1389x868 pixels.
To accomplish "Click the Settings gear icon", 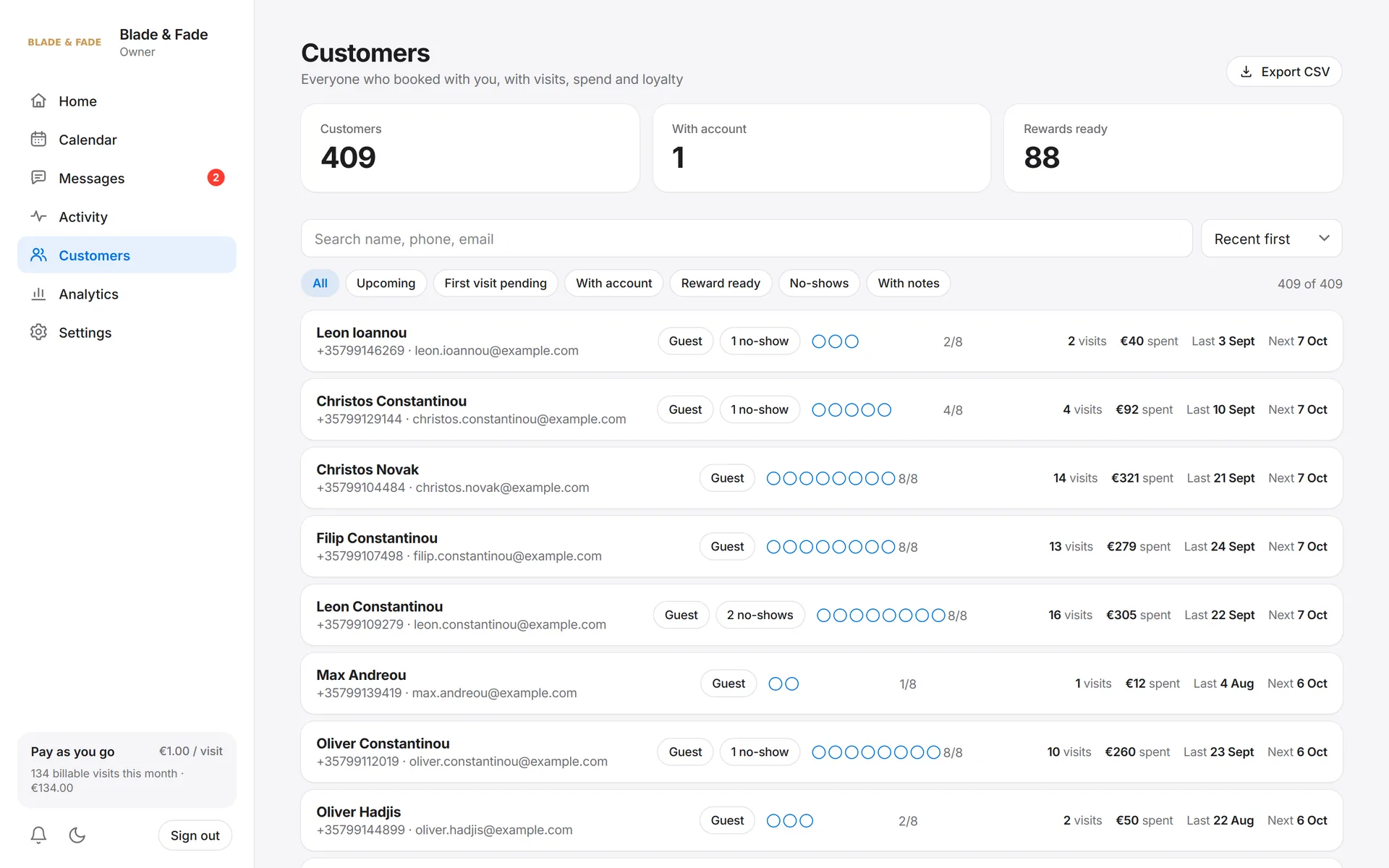I will coord(38,332).
